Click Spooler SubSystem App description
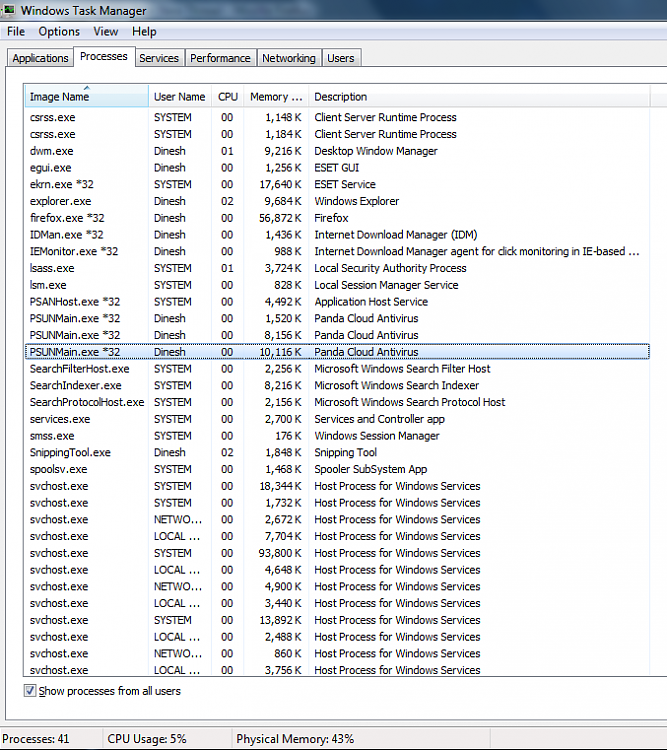The width and height of the screenshot is (667, 750). [x=371, y=469]
